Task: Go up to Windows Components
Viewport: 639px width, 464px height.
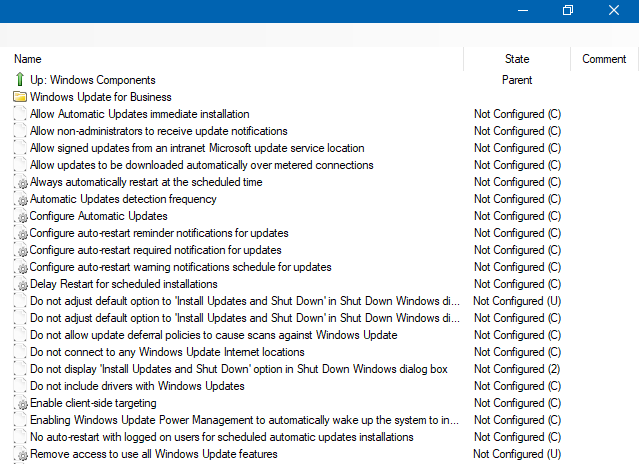Action: (x=92, y=80)
